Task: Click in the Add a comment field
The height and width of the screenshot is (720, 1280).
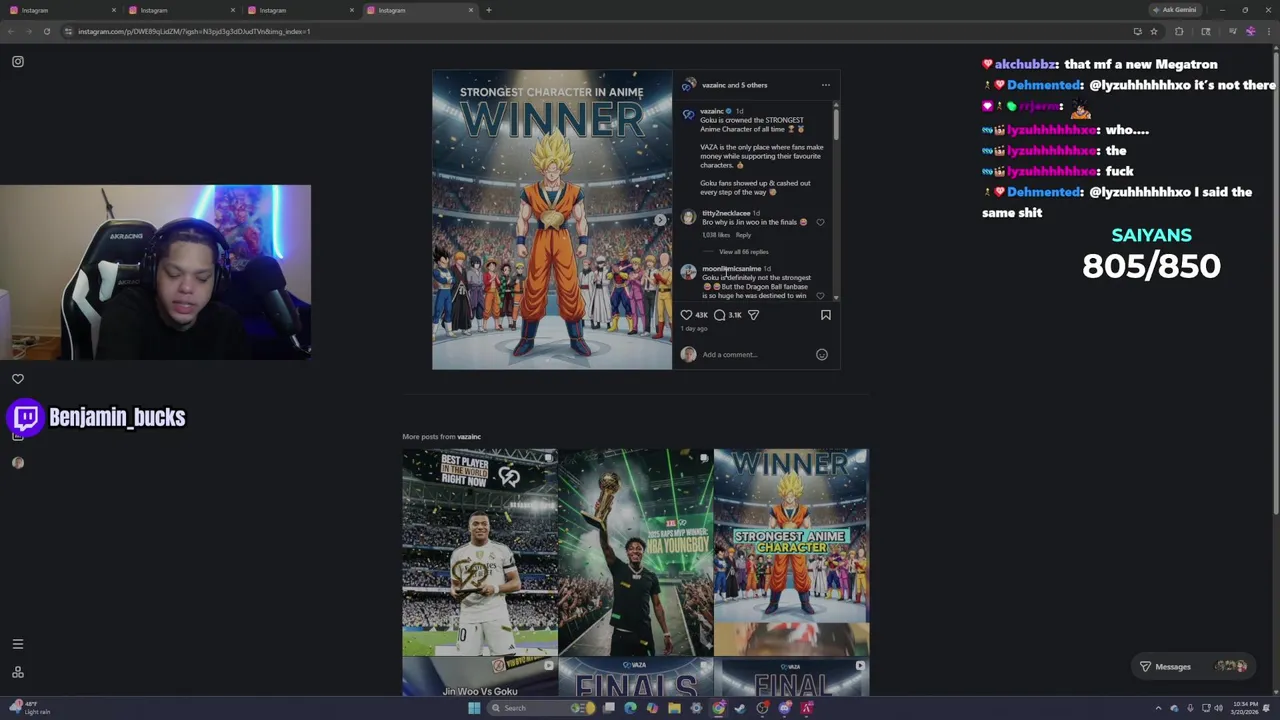Action: pyautogui.click(x=756, y=354)
